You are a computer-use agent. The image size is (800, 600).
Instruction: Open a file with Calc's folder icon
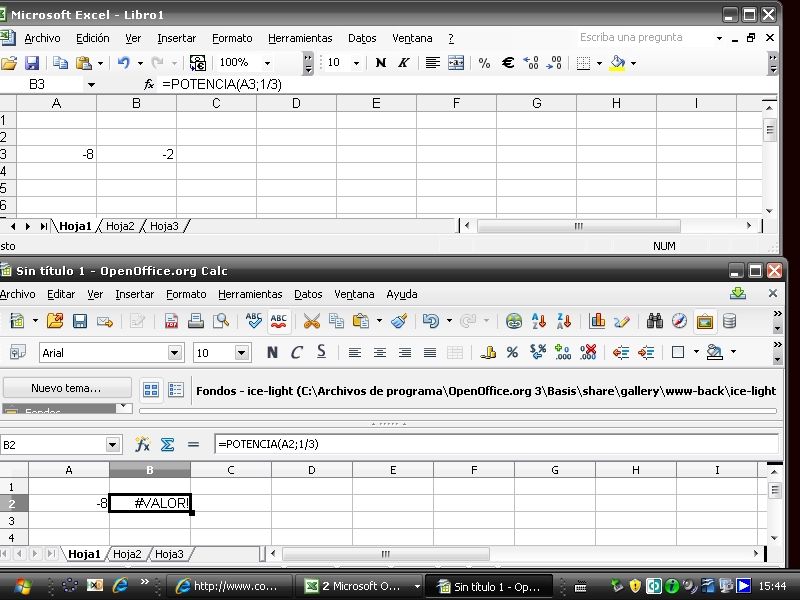coord(55,321)
